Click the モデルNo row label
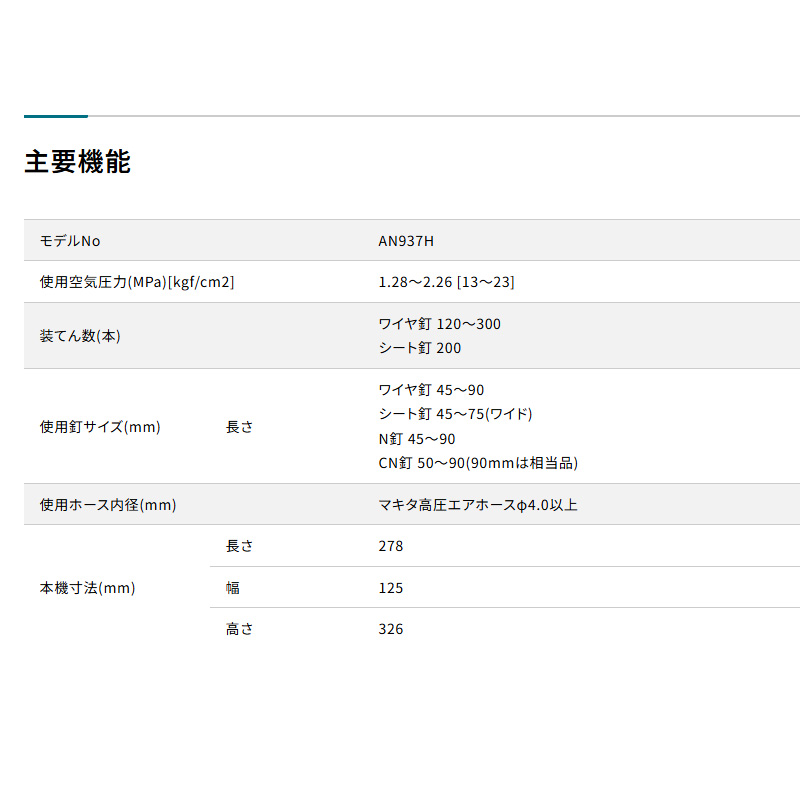The height and width of the screenshot is (800, 800). coord(70,241)
